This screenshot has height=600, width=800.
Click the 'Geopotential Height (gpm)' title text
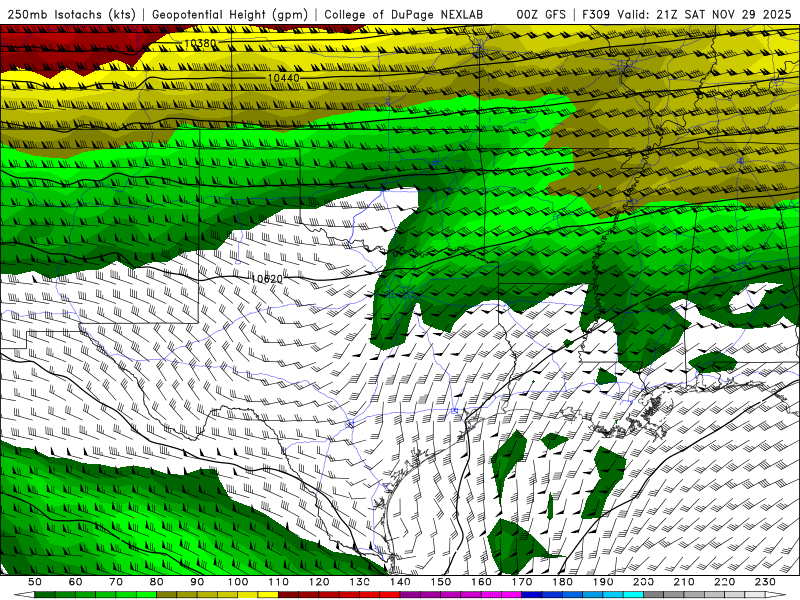tap(230, 14)
